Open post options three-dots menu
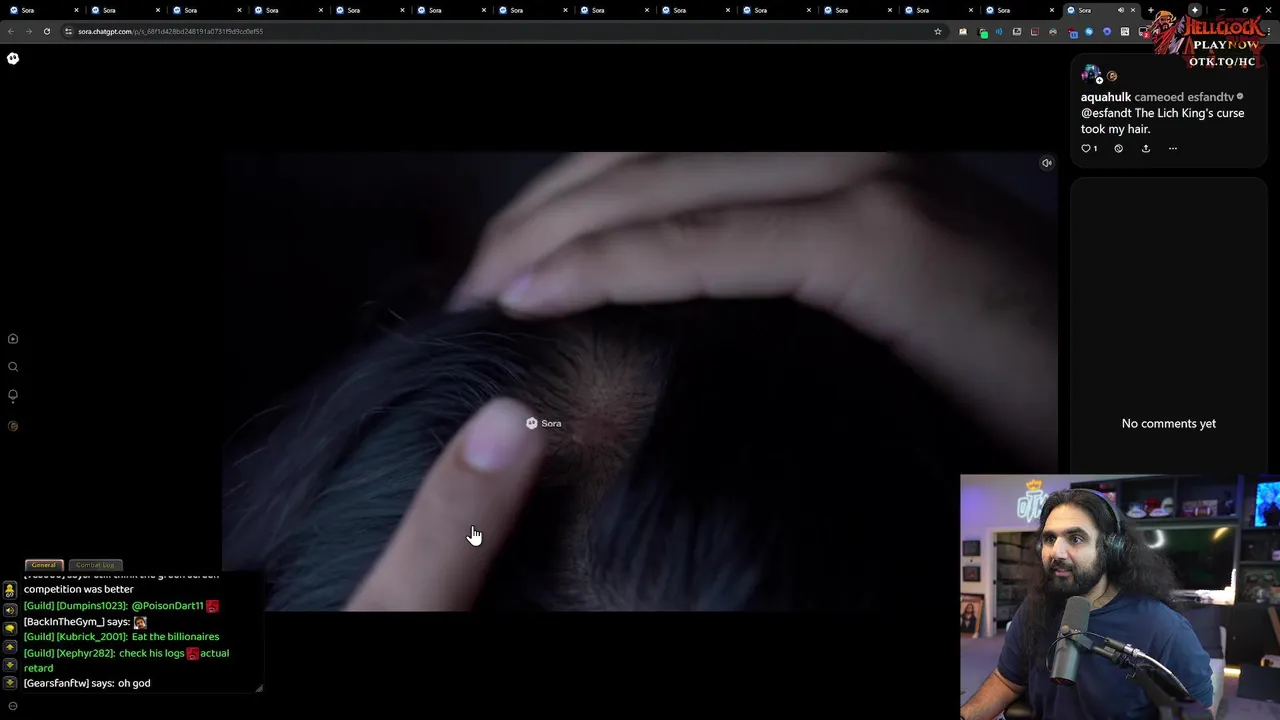 tap(1173, 148)
